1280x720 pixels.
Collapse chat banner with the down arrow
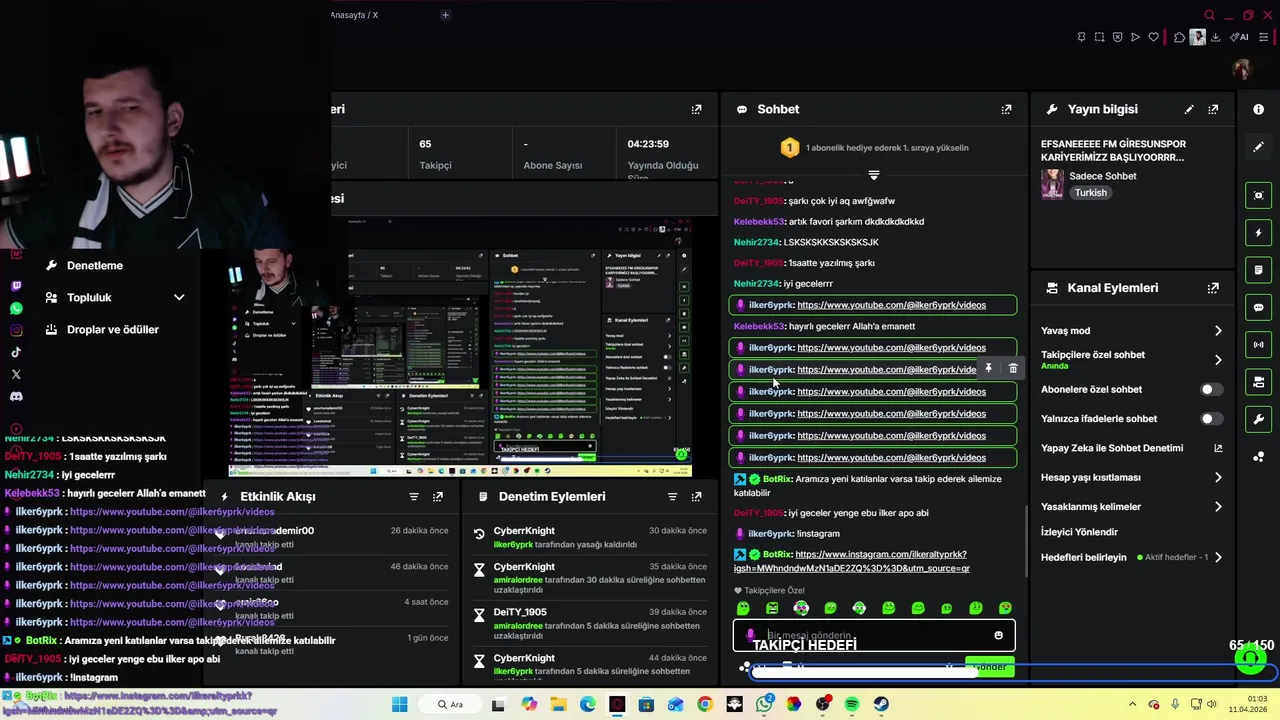tap(874, 175)
